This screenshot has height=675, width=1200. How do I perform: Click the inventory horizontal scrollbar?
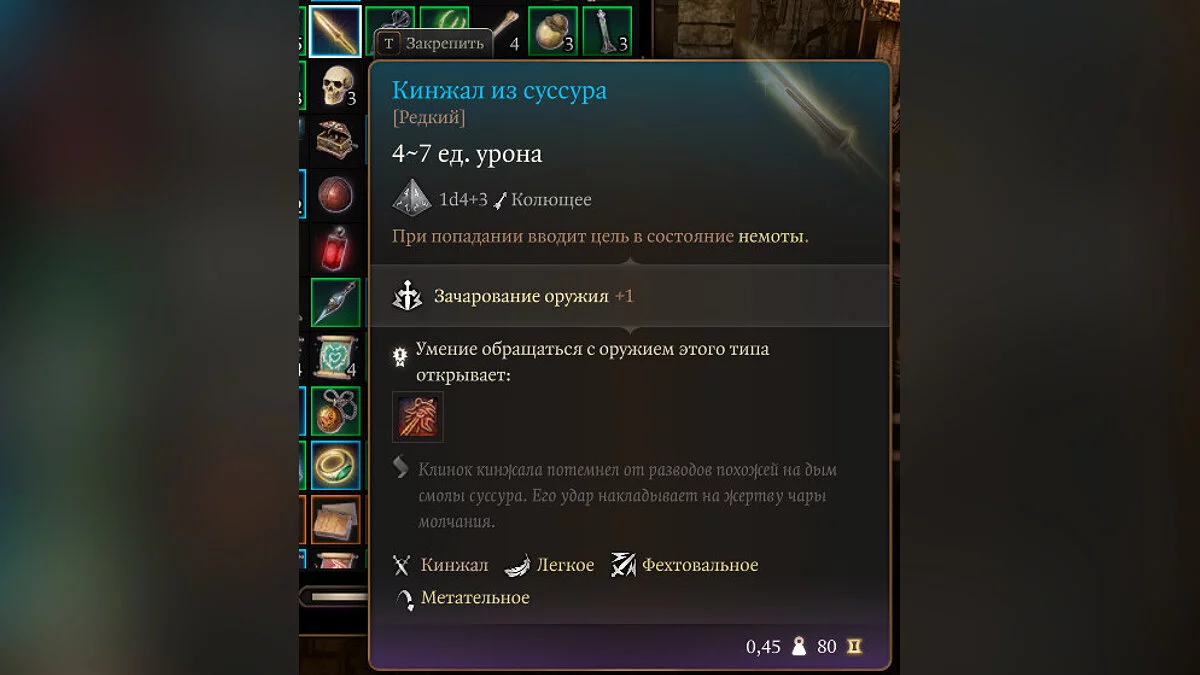click(x=334, y=596)
